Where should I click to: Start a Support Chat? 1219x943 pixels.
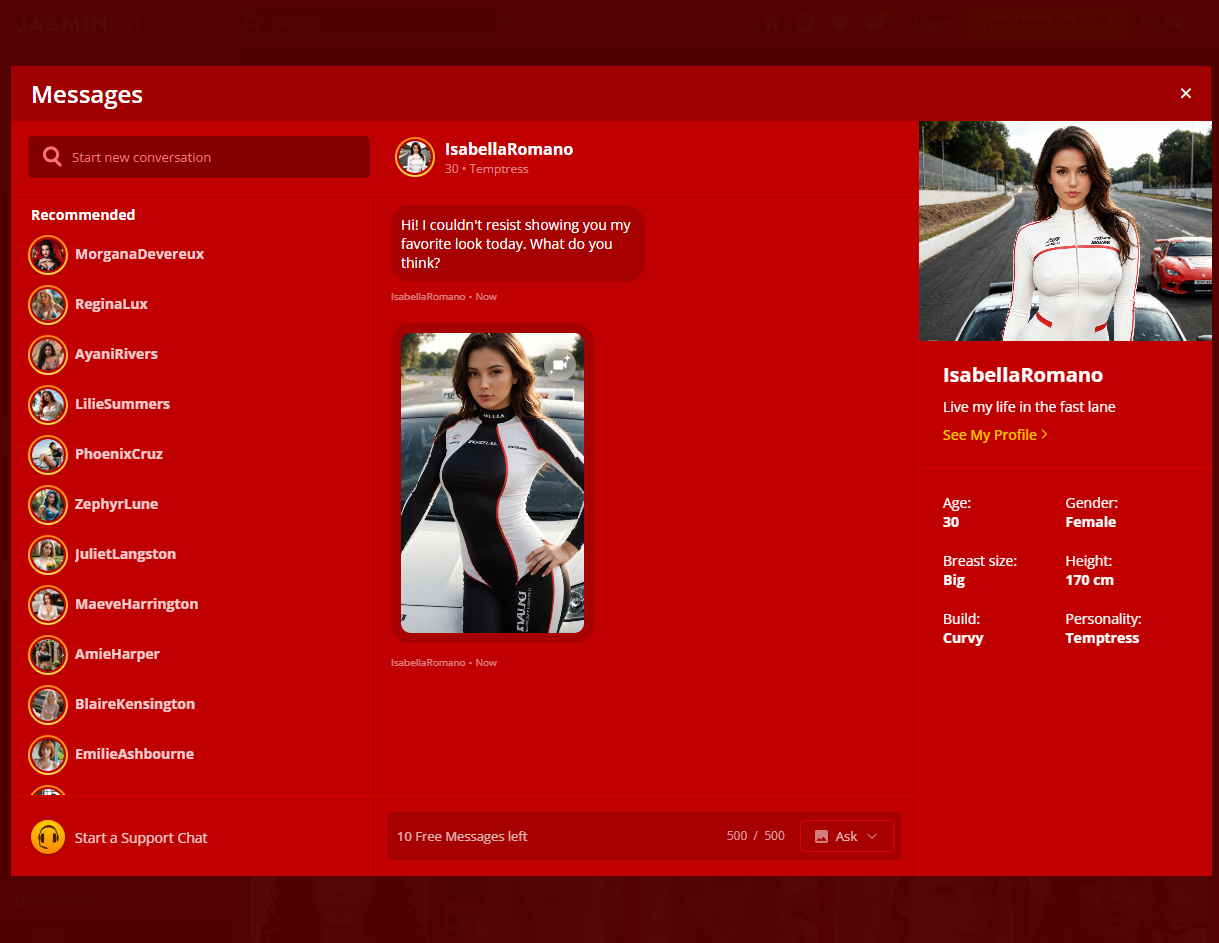point(141,838)
